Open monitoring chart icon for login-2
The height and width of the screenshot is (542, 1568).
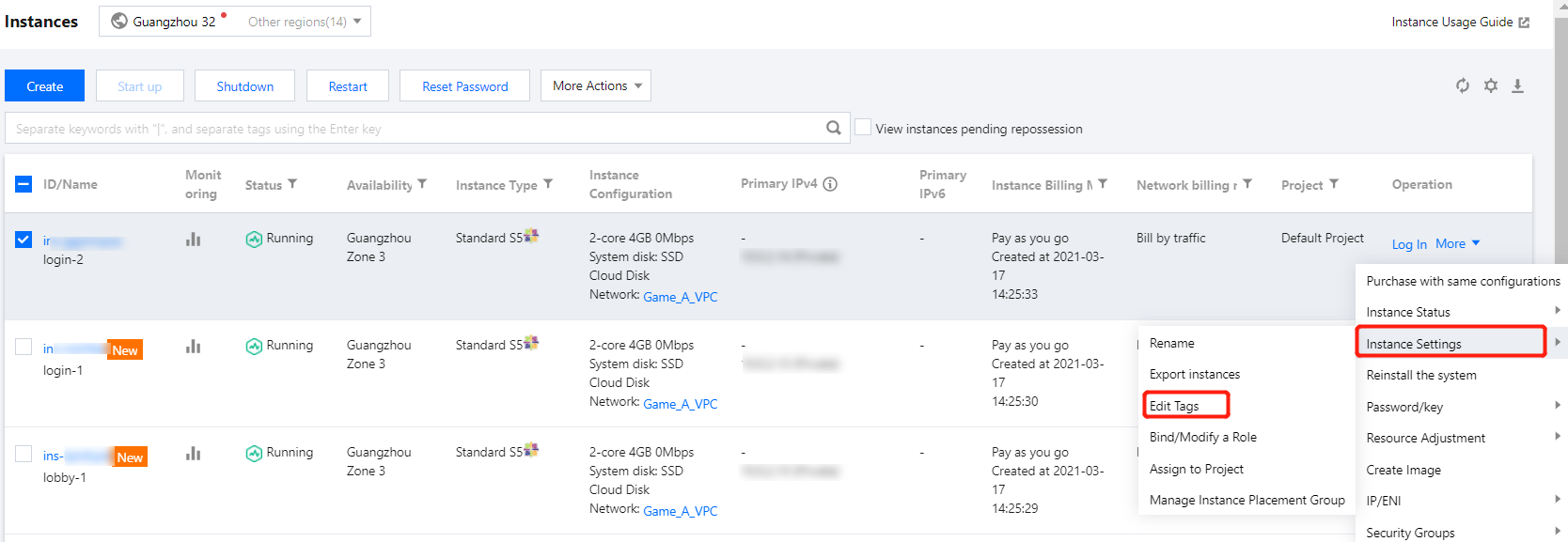194,240
